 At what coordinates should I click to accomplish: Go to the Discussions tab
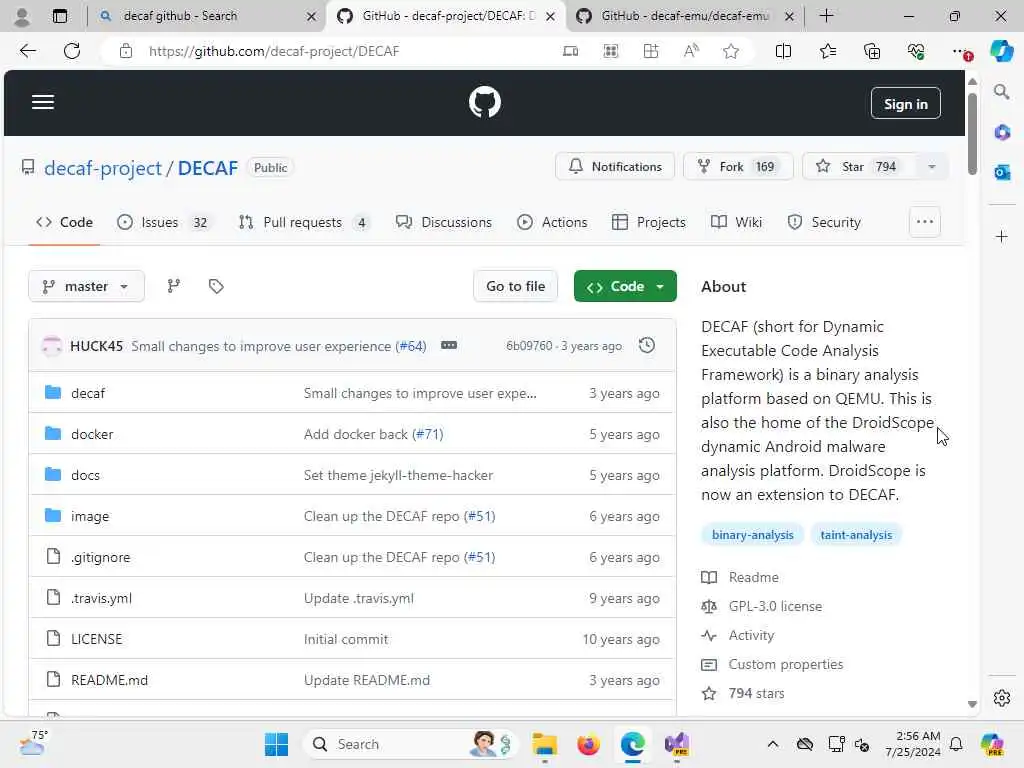click(443, 222)
